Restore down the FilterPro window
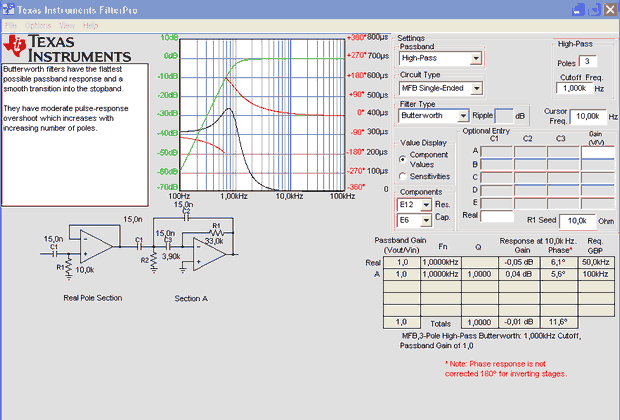 tap(594, 9)
